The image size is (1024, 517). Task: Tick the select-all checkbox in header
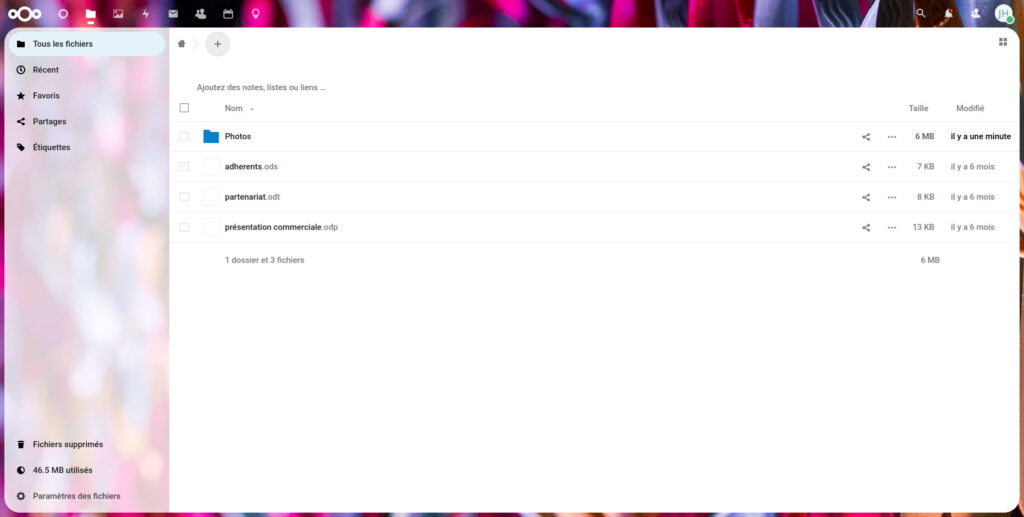pos(184,108)
